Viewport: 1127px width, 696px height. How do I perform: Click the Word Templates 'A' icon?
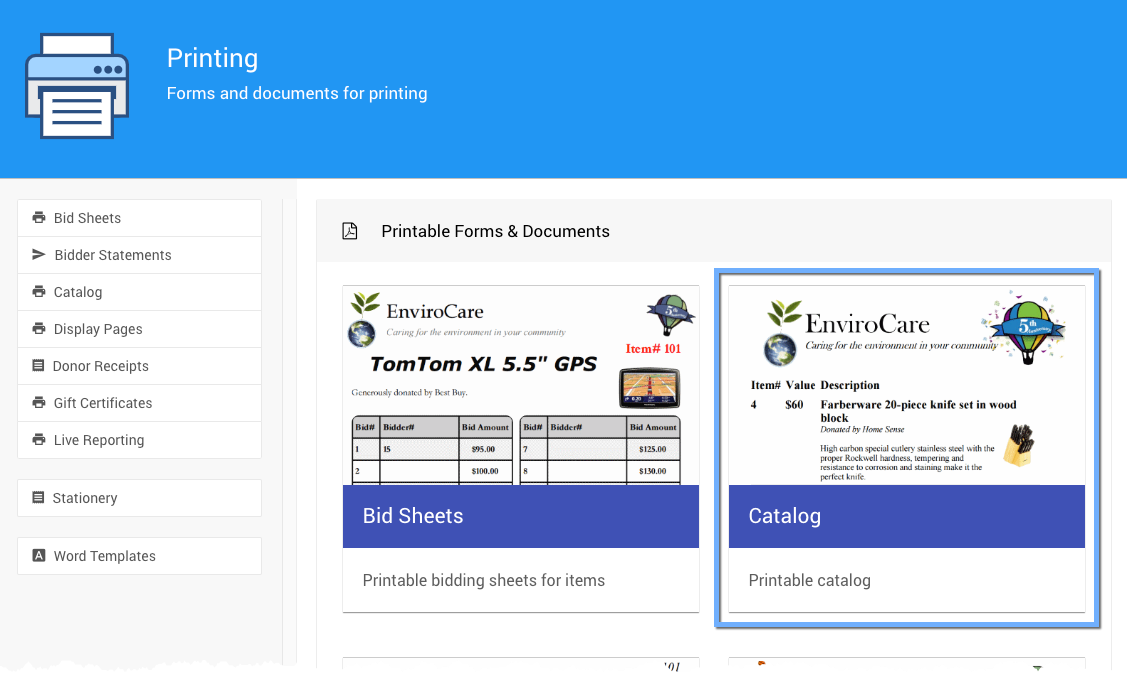[x=39, y=556]
